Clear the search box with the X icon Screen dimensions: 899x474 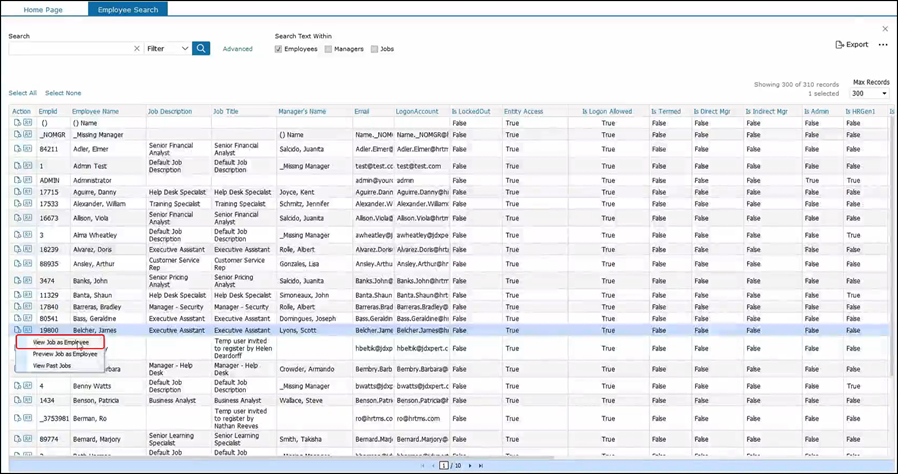tap(136, 48)
